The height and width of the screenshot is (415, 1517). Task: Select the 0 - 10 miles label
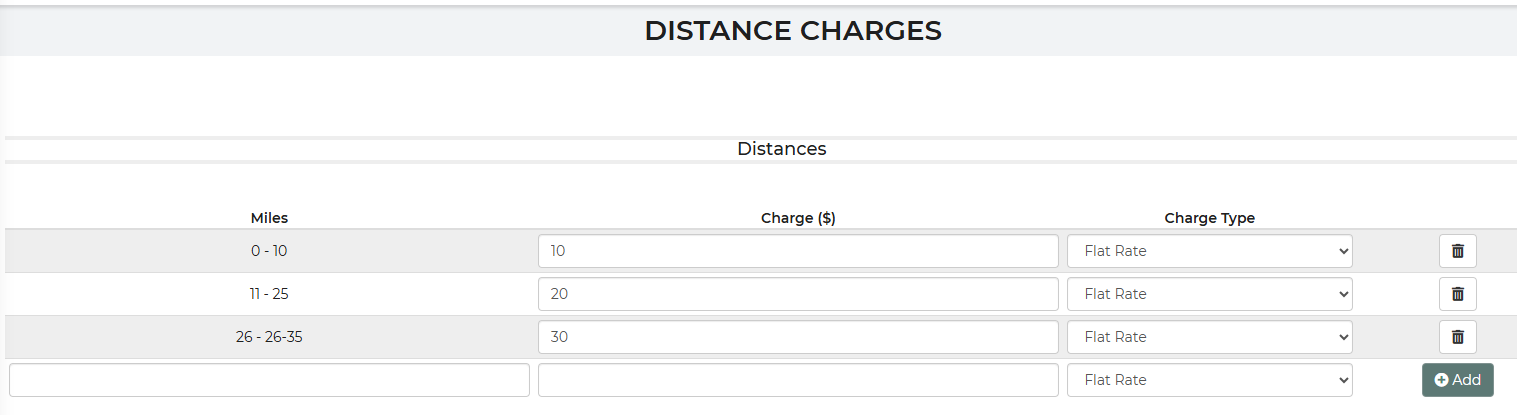(x=269, y=251)
